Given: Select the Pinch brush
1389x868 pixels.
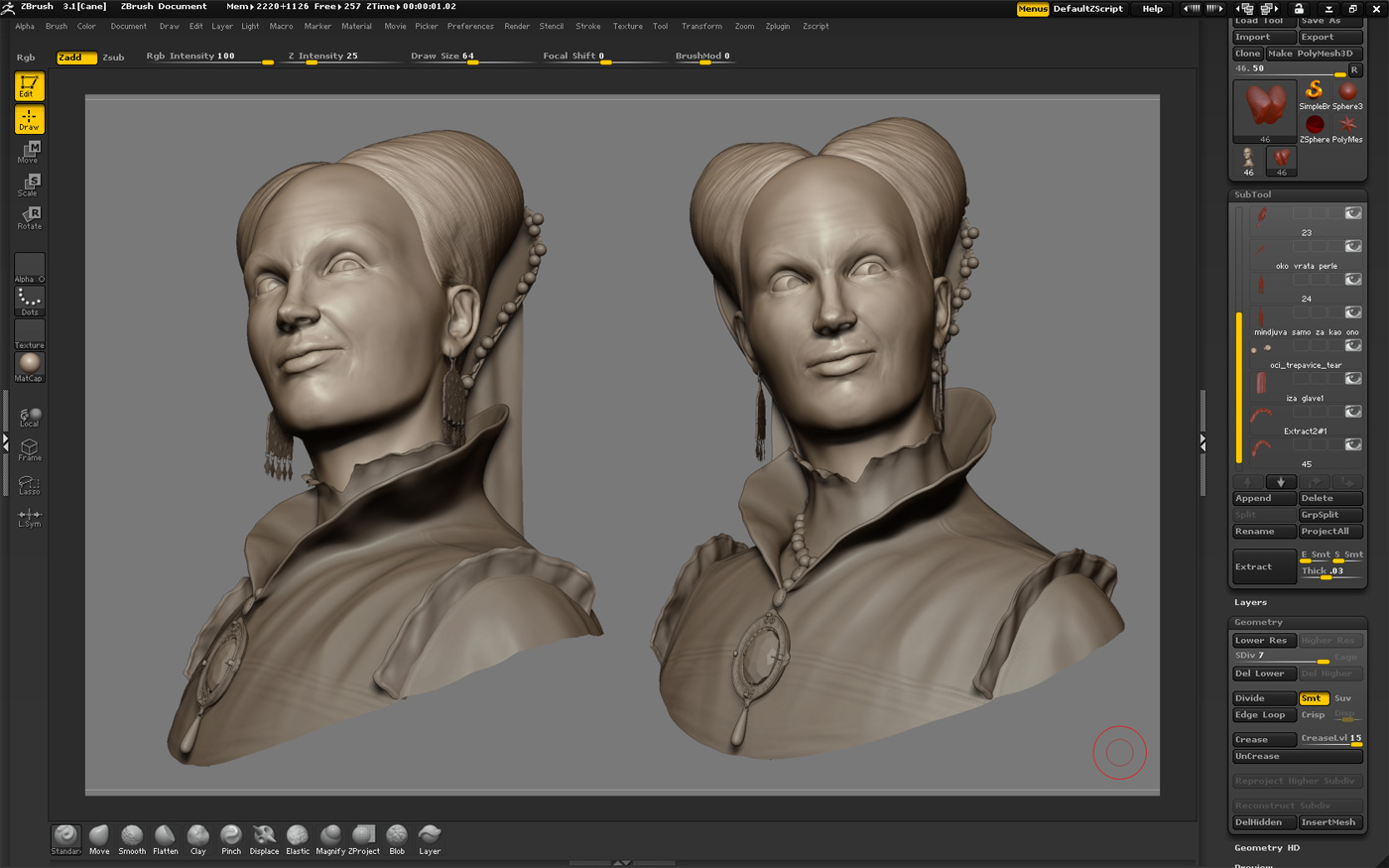Looking at the screenshot, I should click(231, 839).
